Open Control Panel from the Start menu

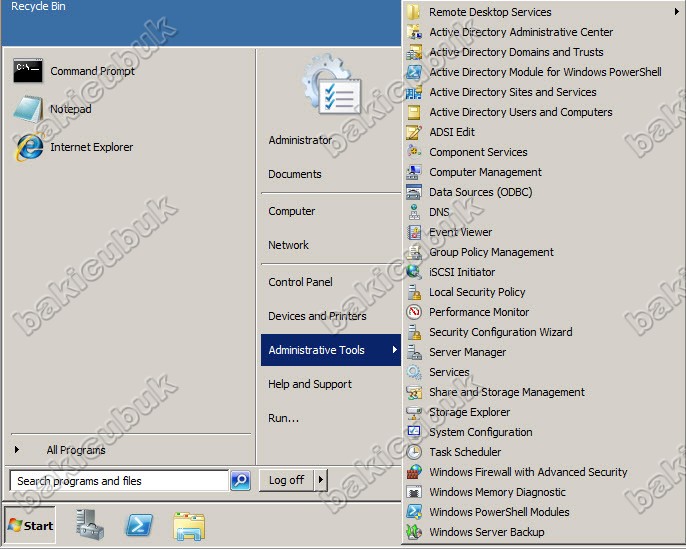[x=300, y=282]
